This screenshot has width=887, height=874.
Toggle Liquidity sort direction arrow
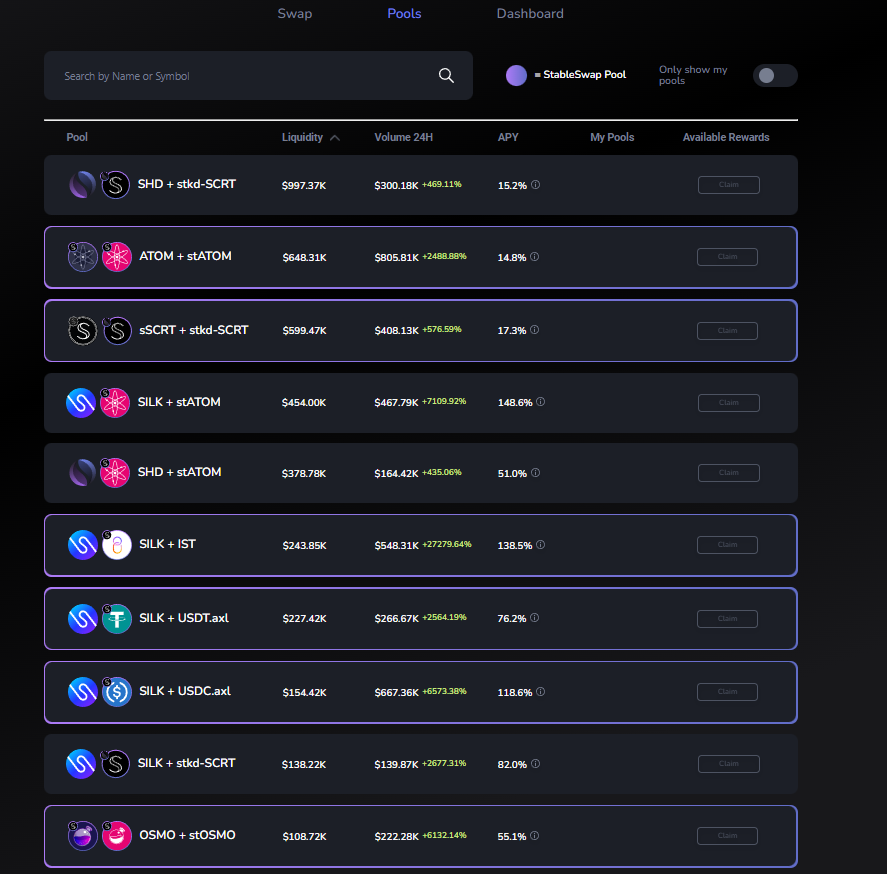pyautogui.click(x=335, y=137)
